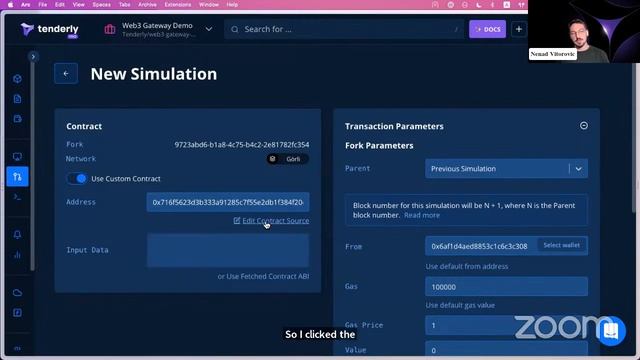
Task: Click Use default from address
Action: point(467,266)
